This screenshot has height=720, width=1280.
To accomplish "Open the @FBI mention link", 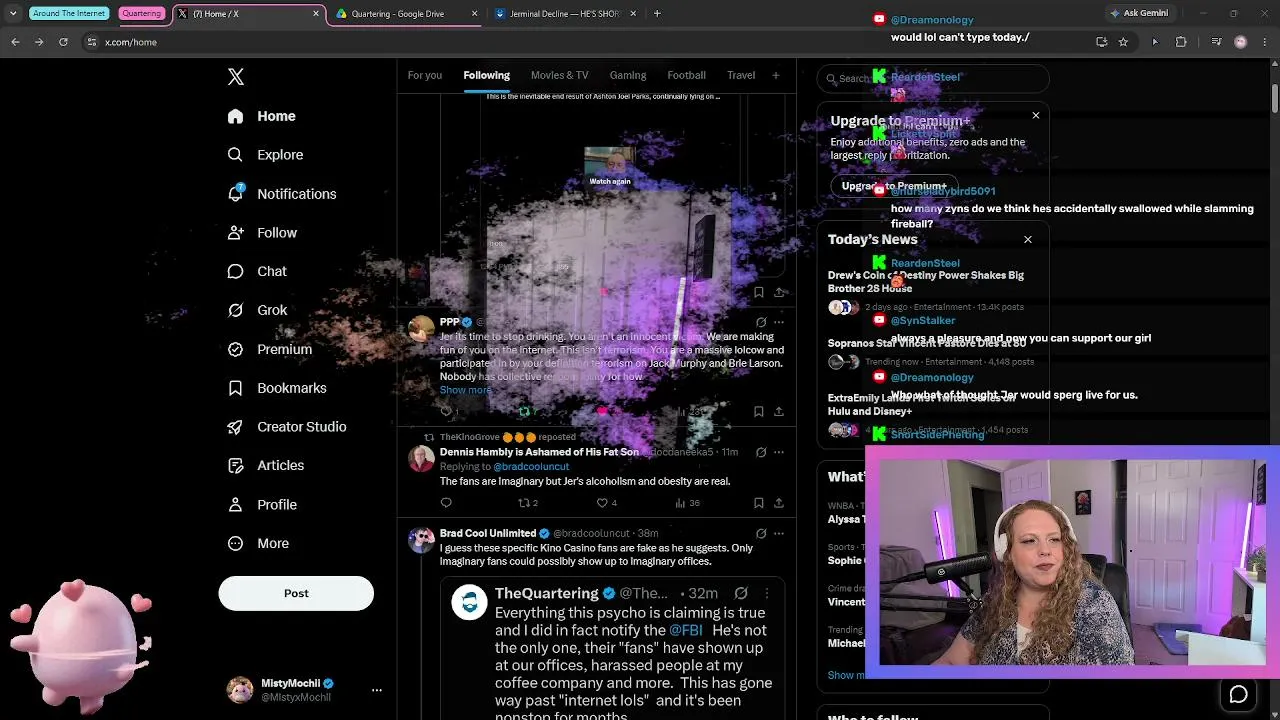I will pyautogui.click(x=685, y=630).
